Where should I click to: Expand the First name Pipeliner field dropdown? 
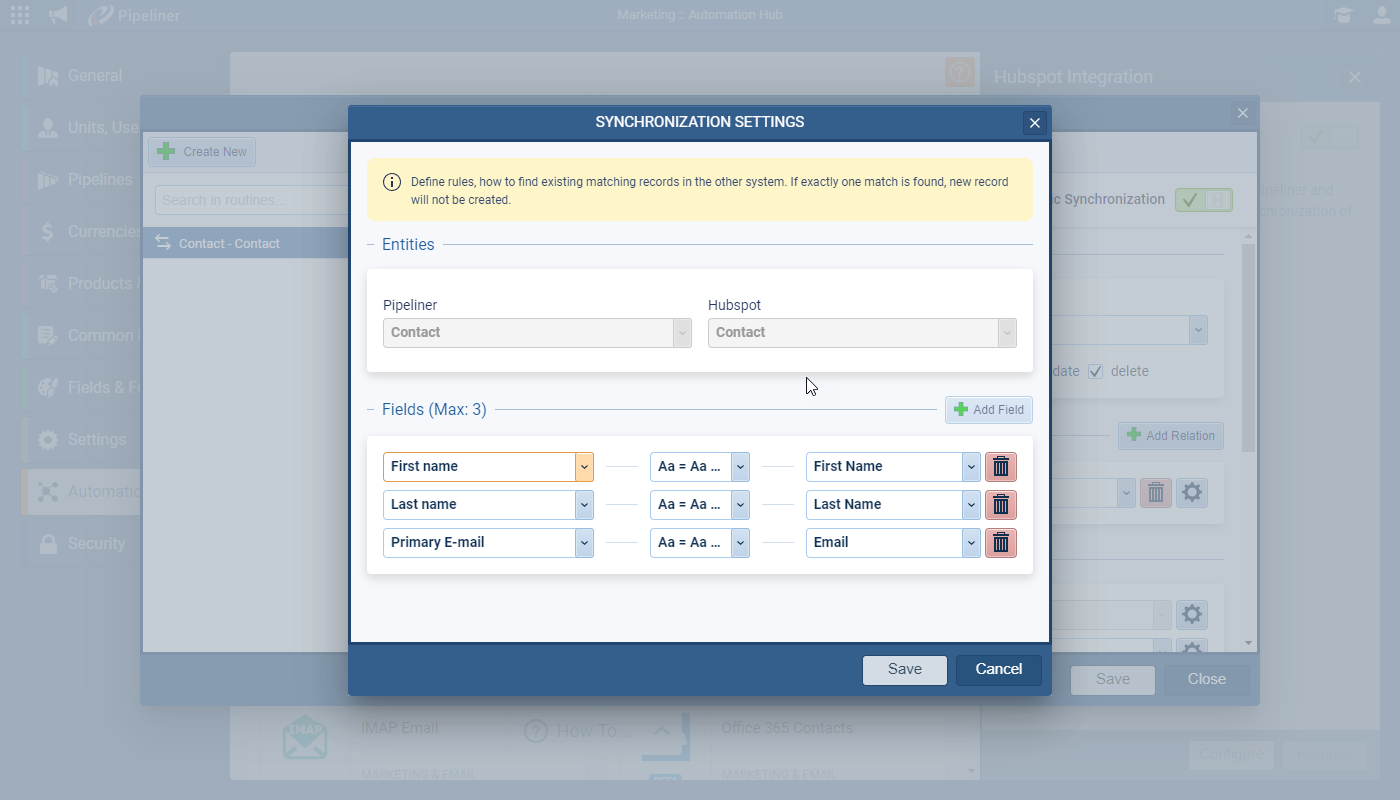(x=584, y=467)
